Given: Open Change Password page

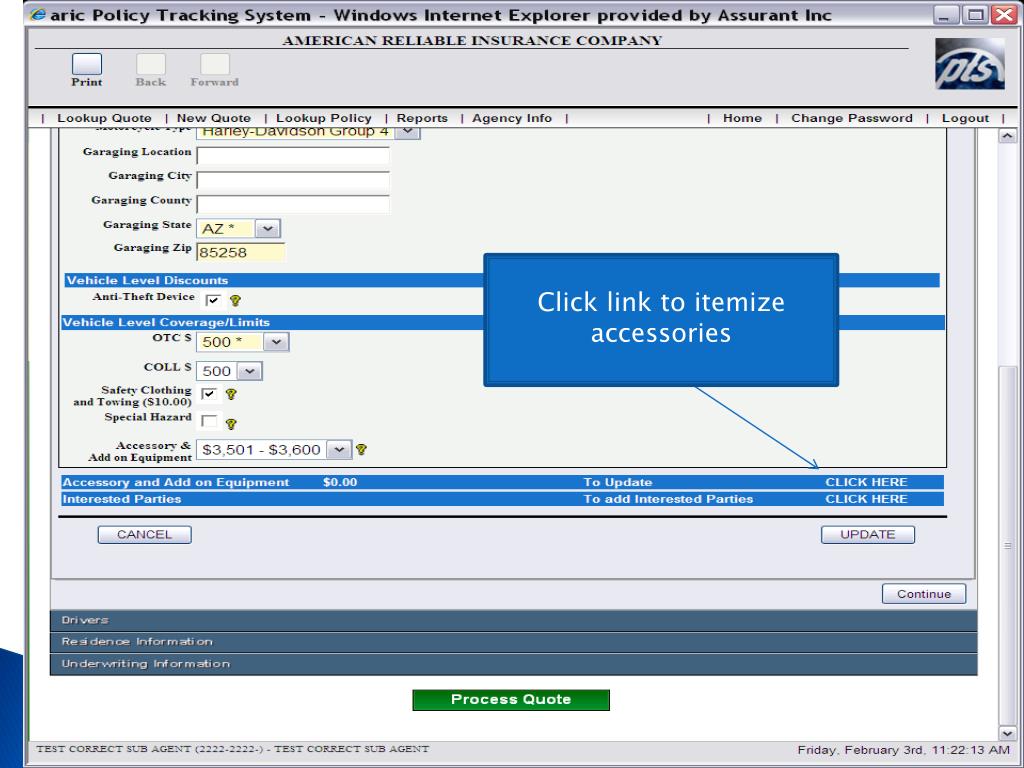Looking at the screenshot, I should coord(852,118).
